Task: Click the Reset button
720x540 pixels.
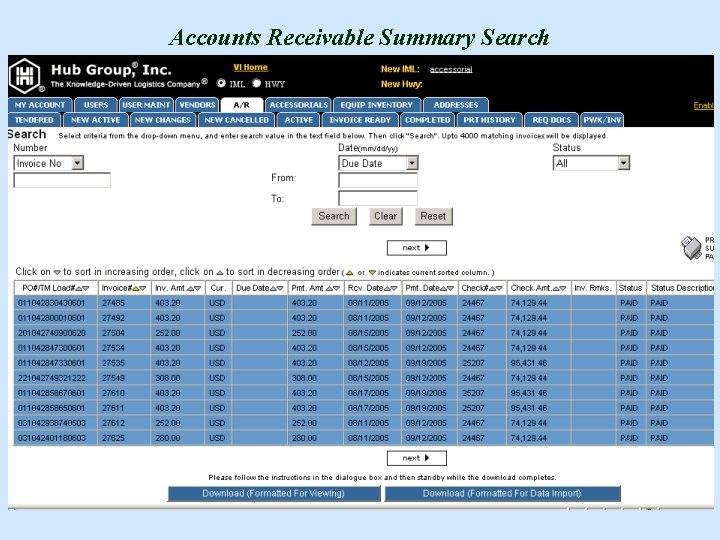Action: [x=433, y=216]
